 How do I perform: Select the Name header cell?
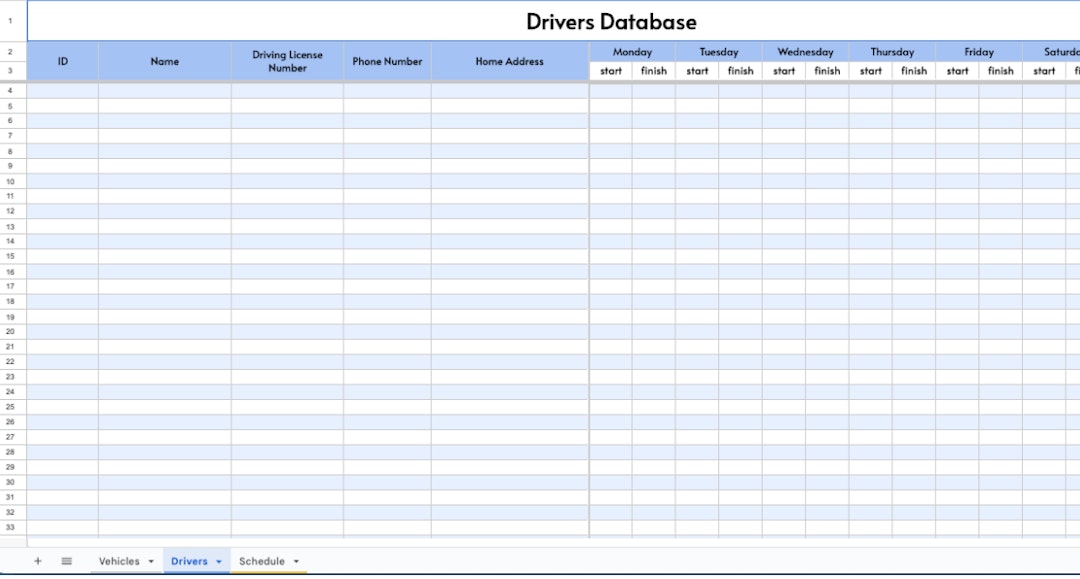click(164, 61)
